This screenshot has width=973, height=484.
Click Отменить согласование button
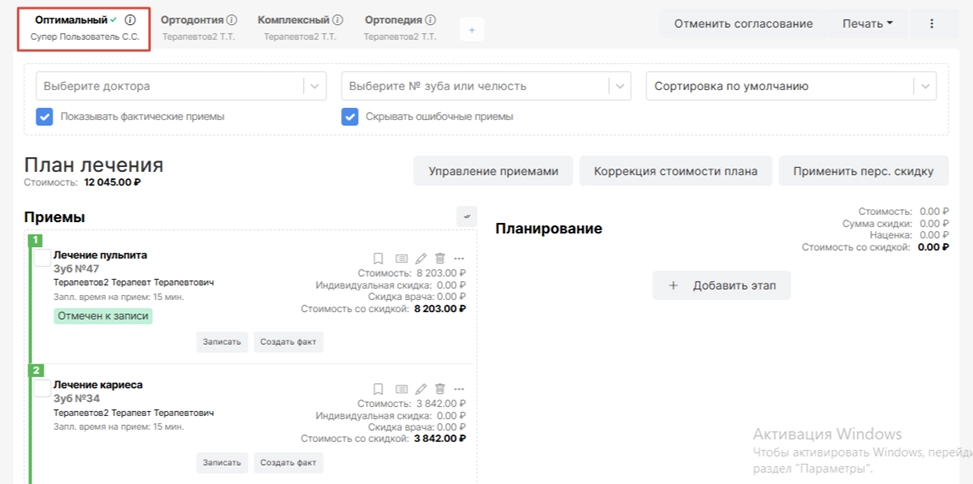coord(743,23)
